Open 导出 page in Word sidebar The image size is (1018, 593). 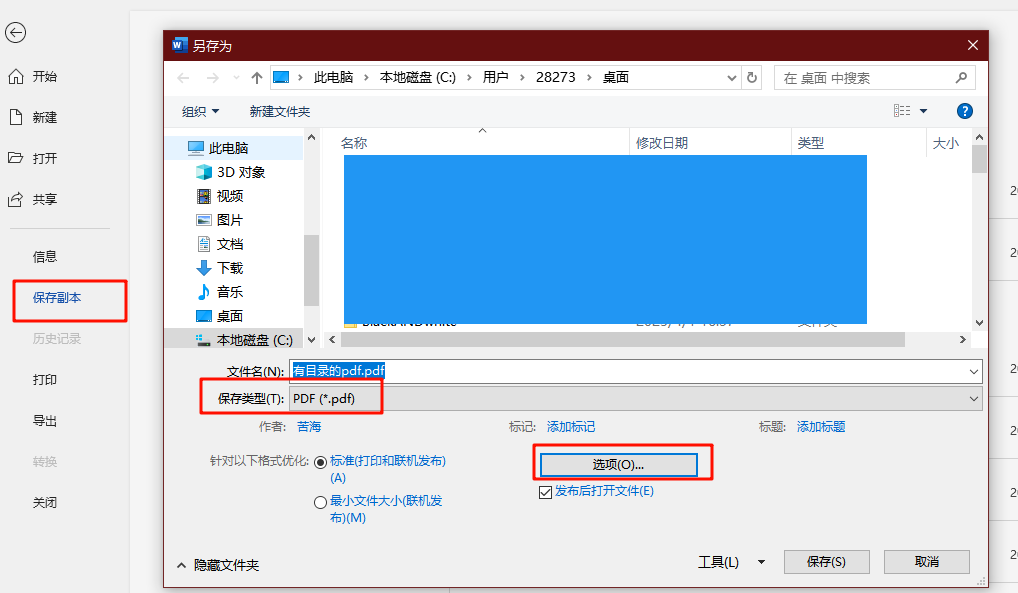tap(45, 421)
